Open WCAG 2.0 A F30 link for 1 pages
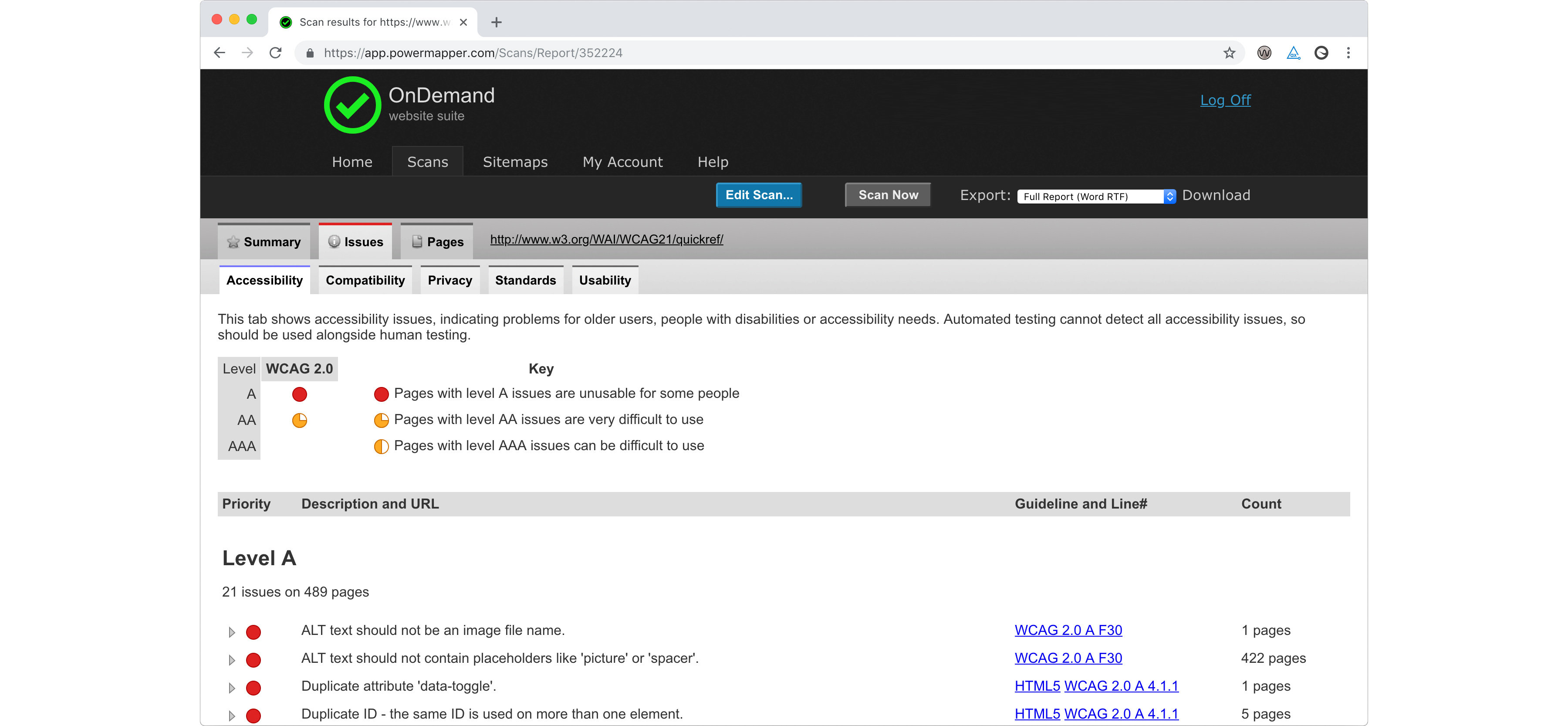1568x726 pixels. pos(1068,631)
